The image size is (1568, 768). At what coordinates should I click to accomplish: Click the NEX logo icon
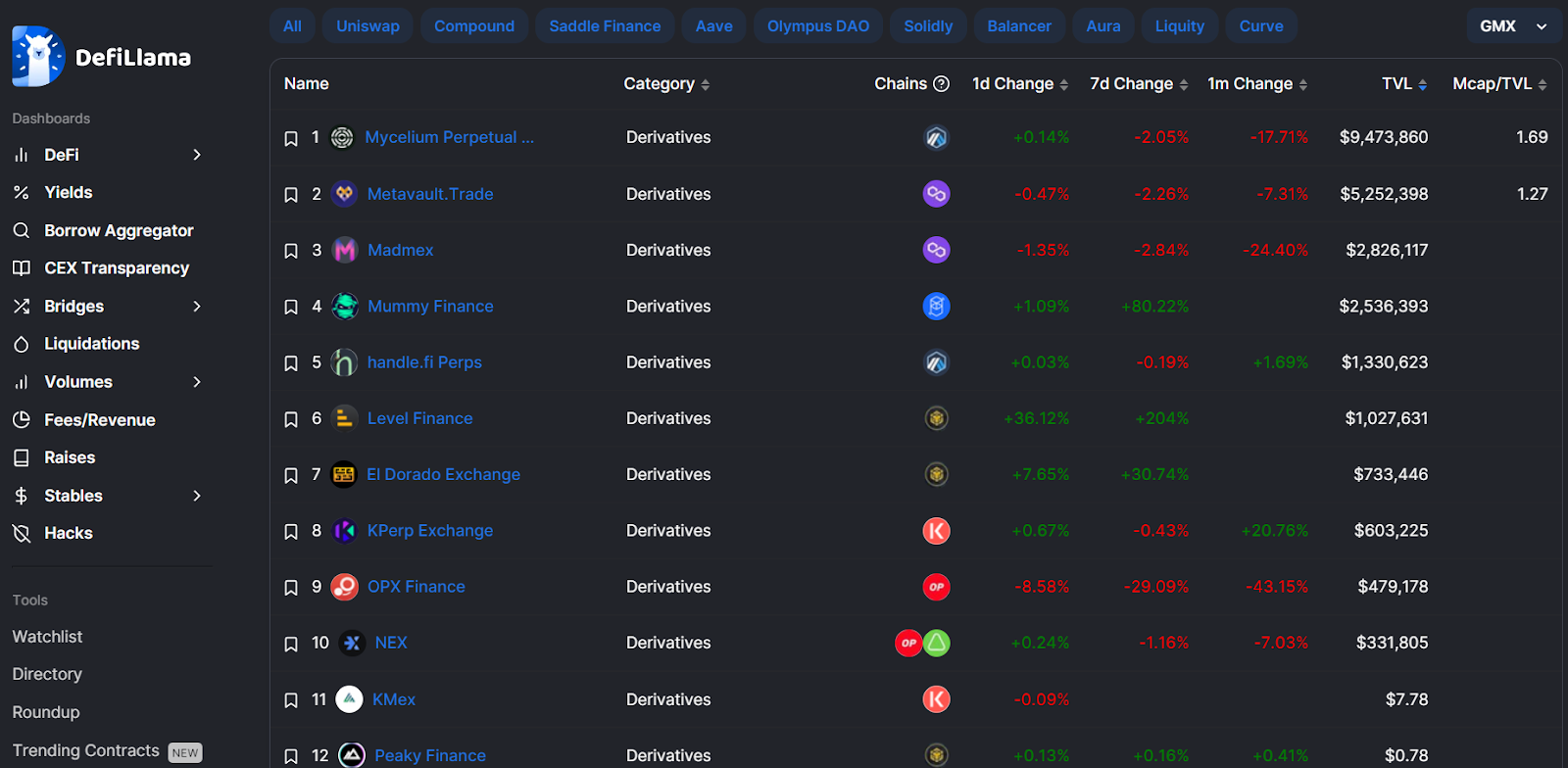pos(352,643)
